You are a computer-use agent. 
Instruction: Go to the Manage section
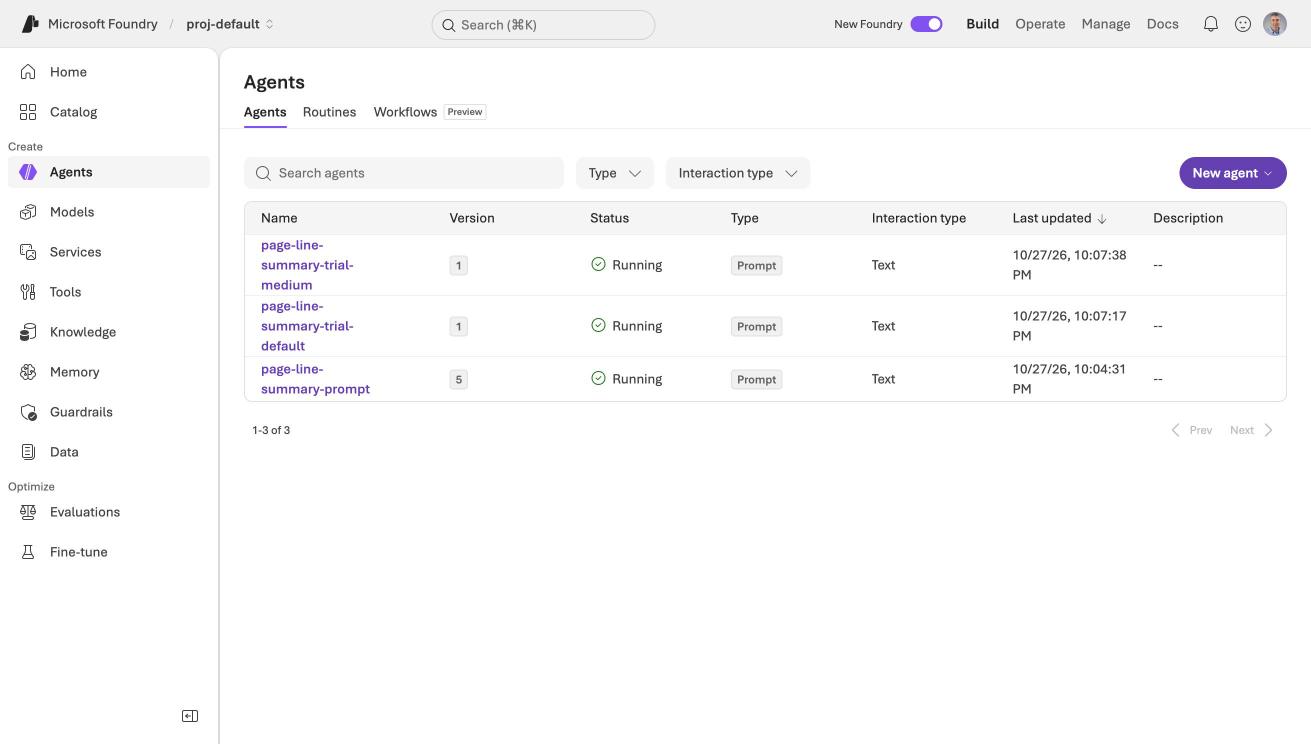(1106, 24)
